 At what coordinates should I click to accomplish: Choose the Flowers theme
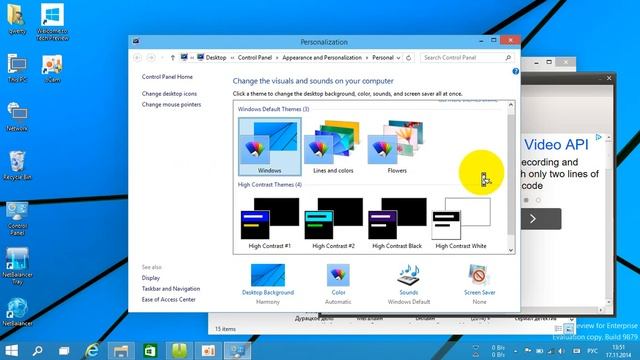pyautogui.click(x=397, y=147)
